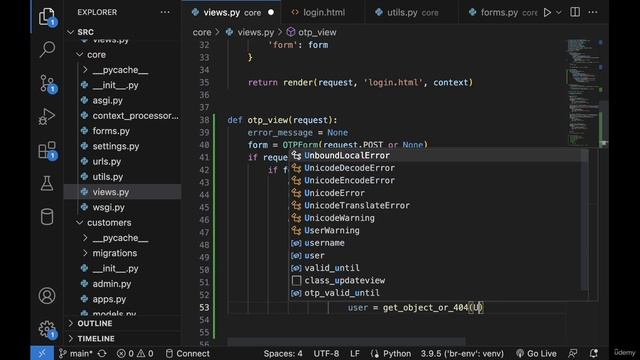Image resolution: width=640 pixels, height=360 pixels.
Task: Open the run button dropdown arrow
Action: tap(559, 12)
